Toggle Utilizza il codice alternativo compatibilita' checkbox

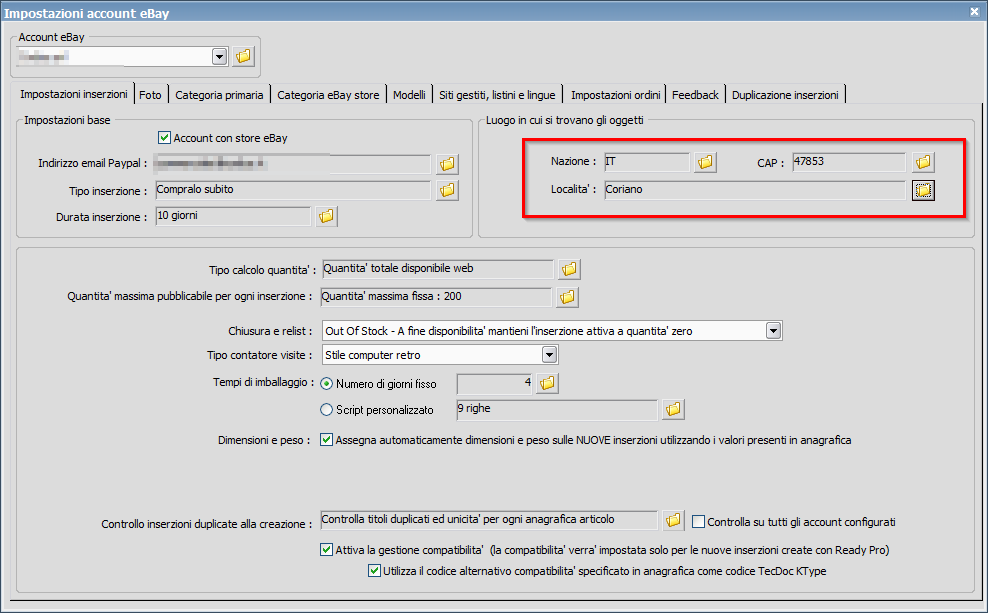(x=374, y=571)
